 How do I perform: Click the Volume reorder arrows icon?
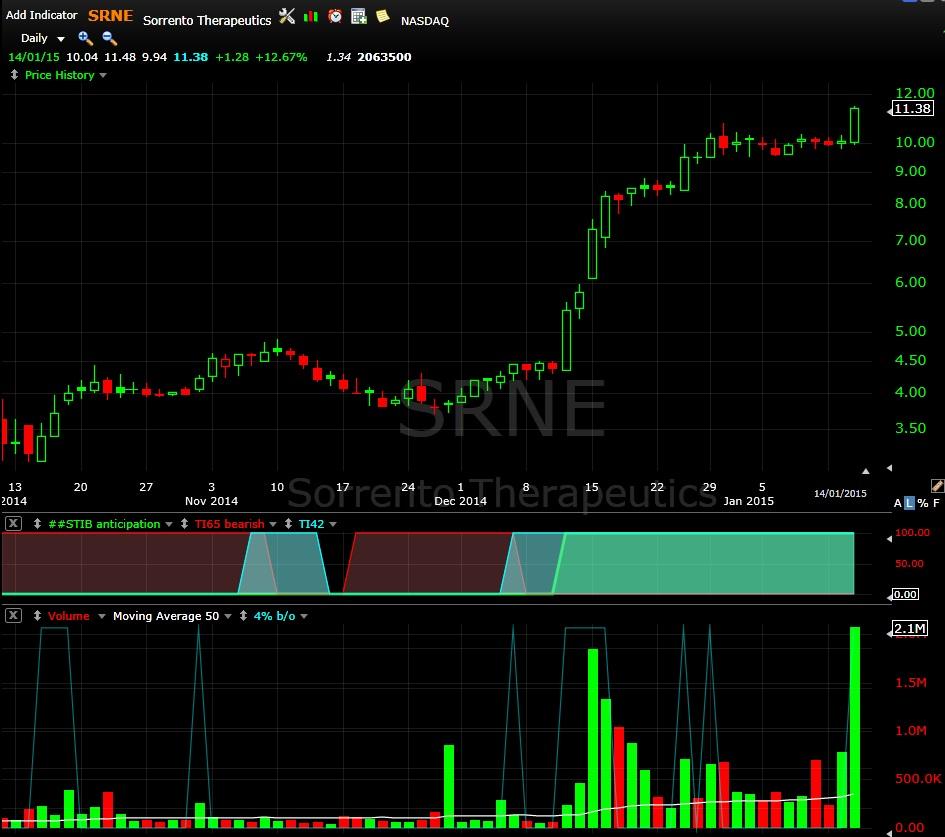coord(37,615)
